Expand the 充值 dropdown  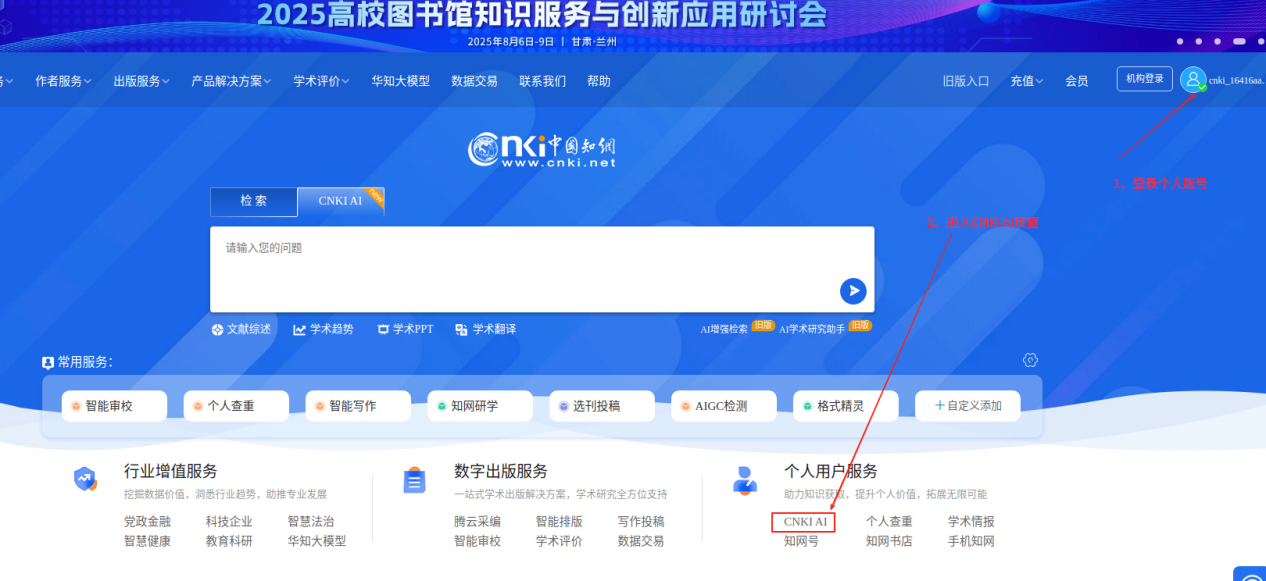pos(1026,81)
